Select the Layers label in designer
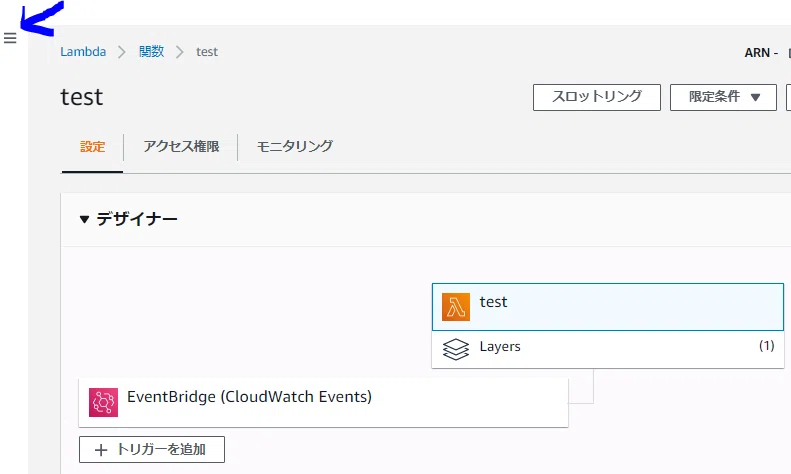Image resolution: width=791 pixels, height=474 pixels. [500, 346]
